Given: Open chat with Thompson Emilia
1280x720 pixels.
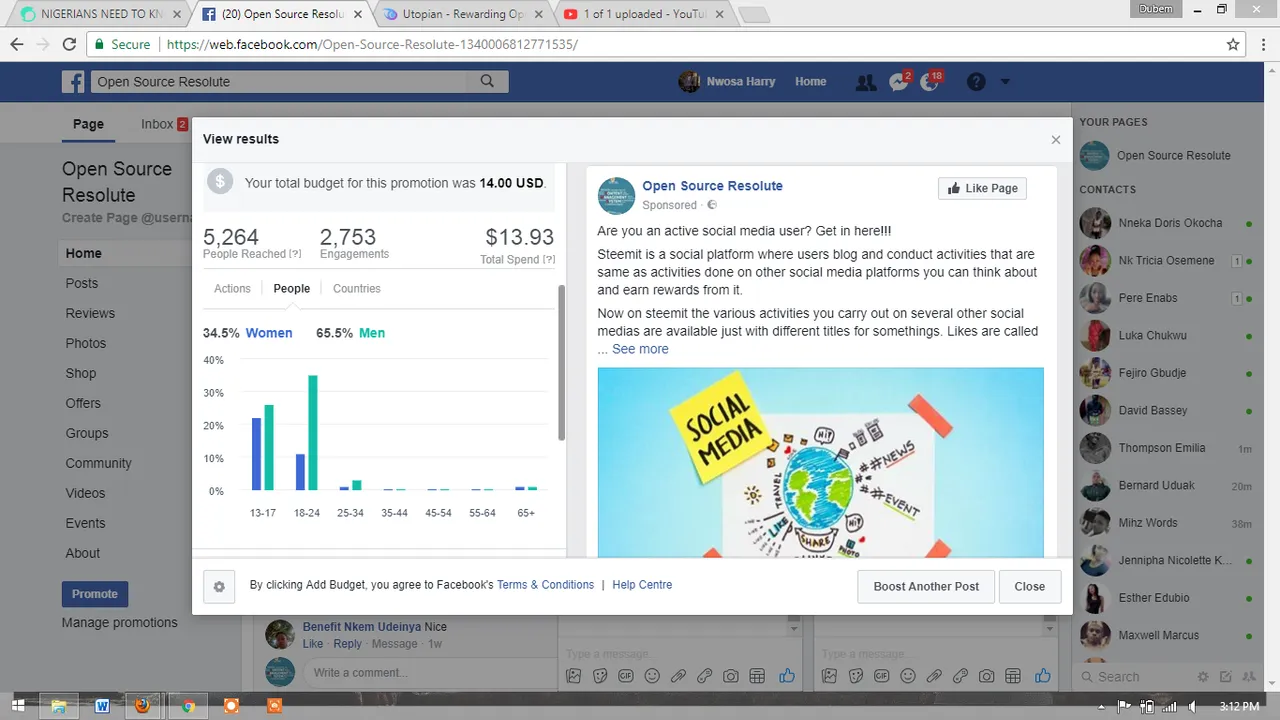Looking at the screenshot, I should coord(1166,448).
